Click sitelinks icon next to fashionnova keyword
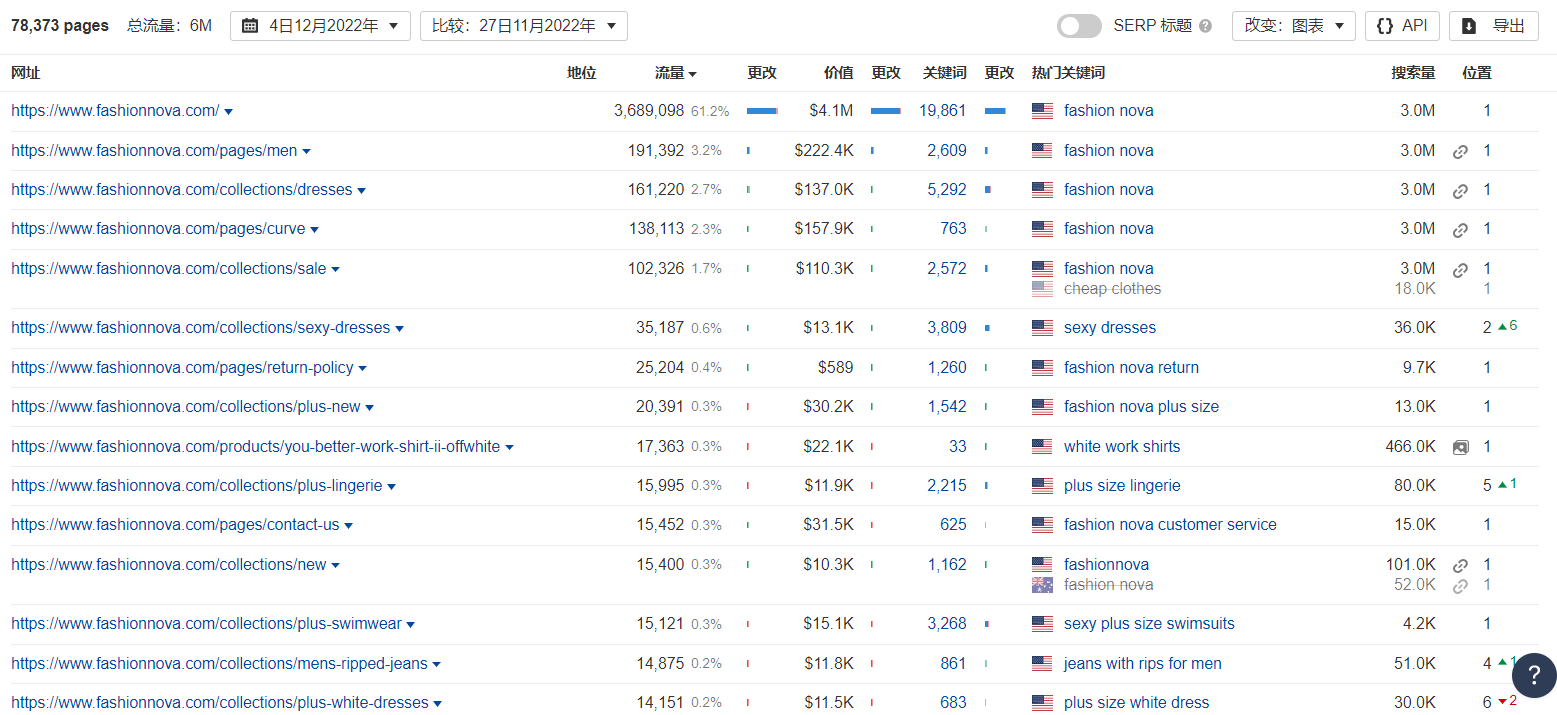 click(1460, 565)
